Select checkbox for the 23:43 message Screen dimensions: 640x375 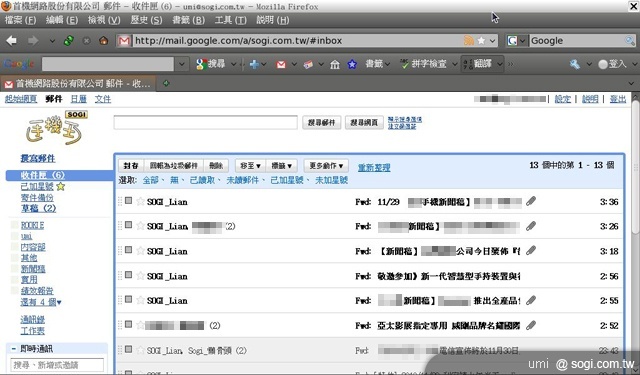[128, 349]
